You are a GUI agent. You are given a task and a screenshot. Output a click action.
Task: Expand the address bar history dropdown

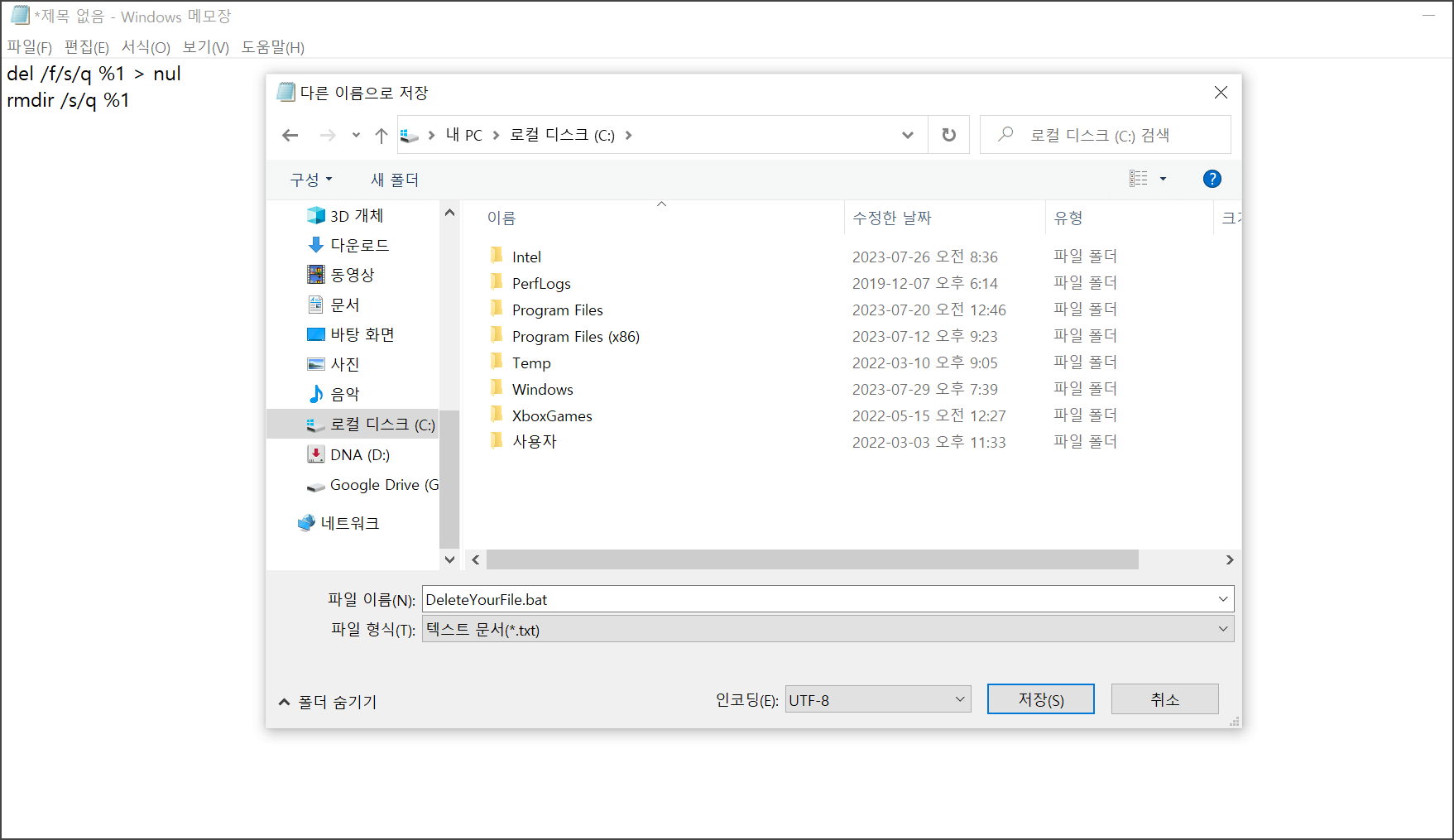click(x=908, y=135)
